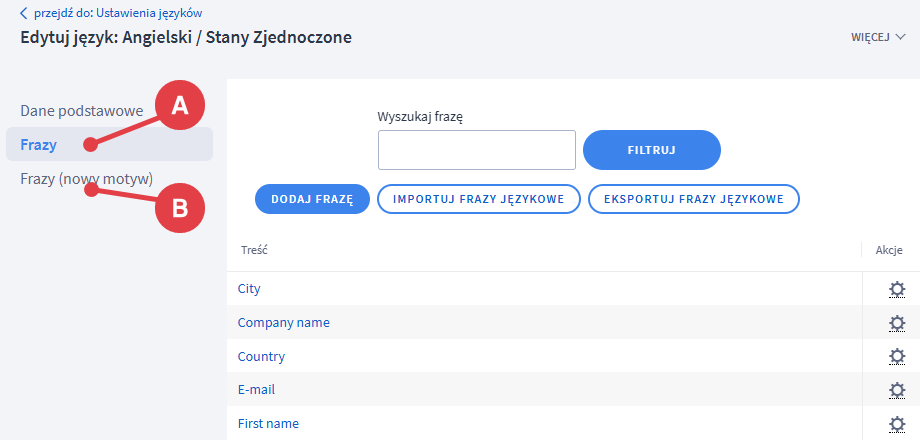Expand the WIĘCEJ dropdown menu
The height and width of the screenshot is (440, 920).
point(877,37)
